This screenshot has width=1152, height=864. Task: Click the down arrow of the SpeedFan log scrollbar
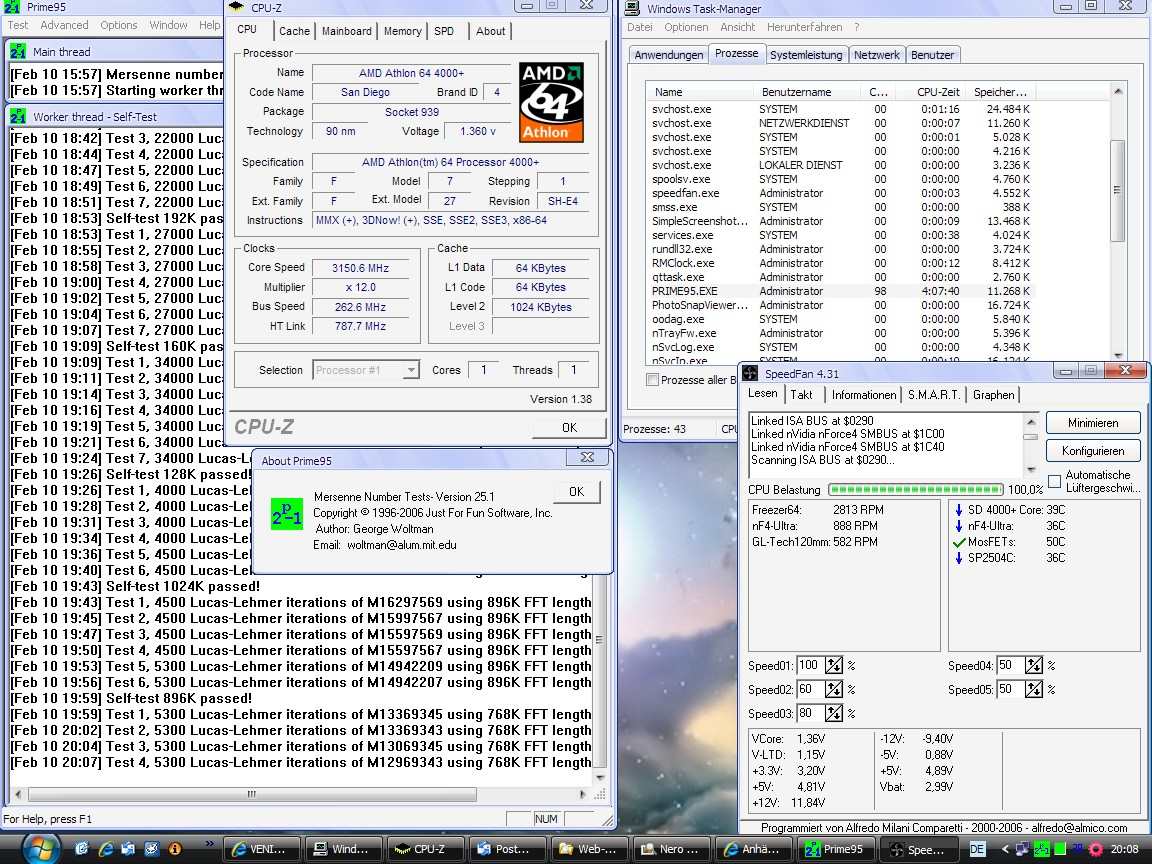point(1031,469)
